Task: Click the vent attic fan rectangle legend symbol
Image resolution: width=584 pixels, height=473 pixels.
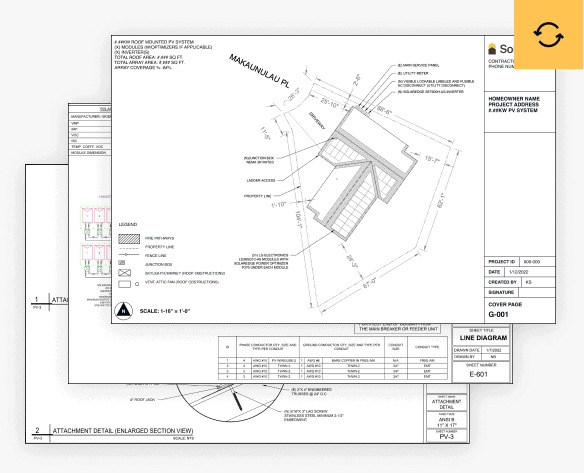Action: [124, 284]
